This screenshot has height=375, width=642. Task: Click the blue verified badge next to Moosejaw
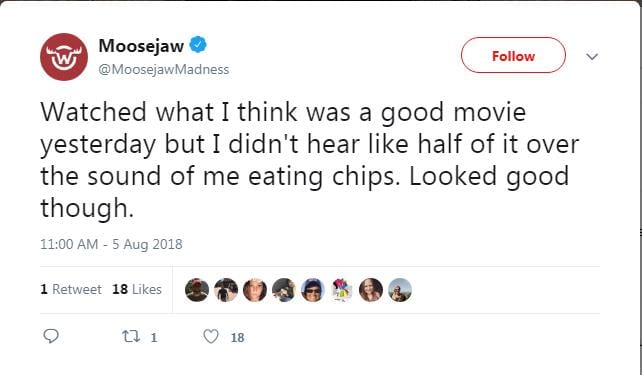tap(198, 45)
